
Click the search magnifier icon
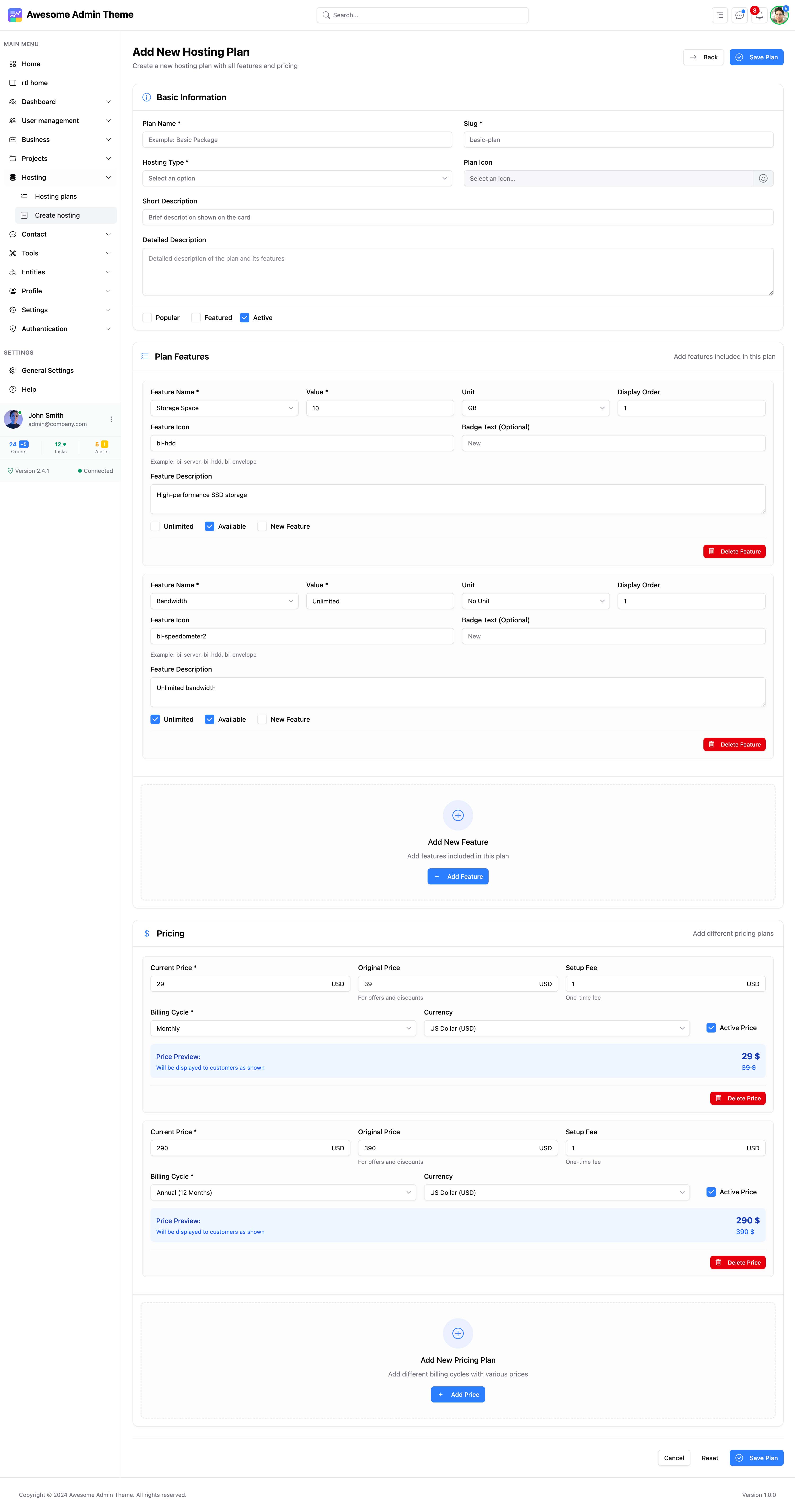pyautogui.click(x=327, y=15)
